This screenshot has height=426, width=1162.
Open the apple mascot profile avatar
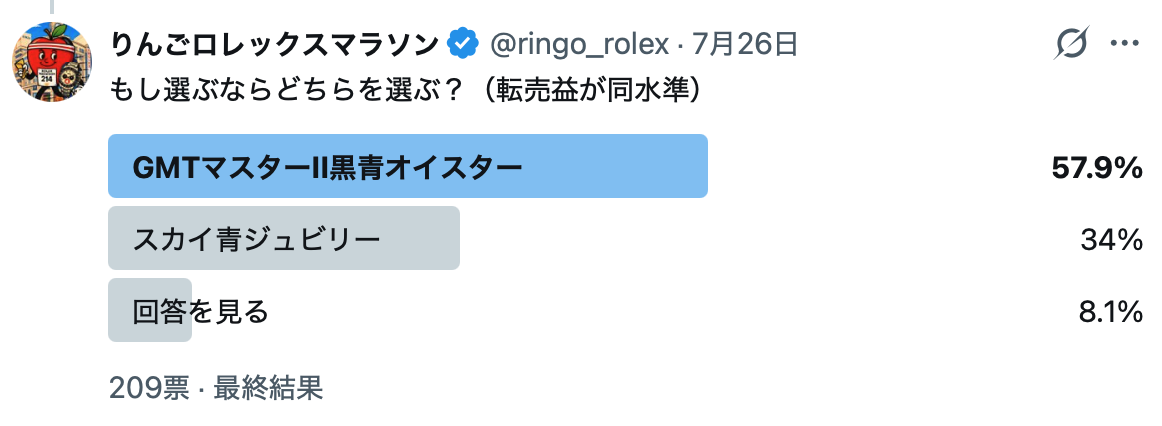click(52, 63)
